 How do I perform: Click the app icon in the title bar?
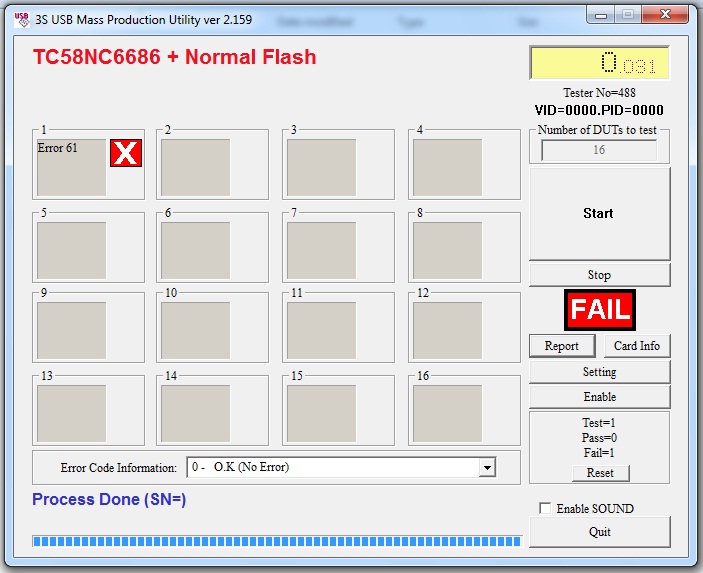pyautogui.click(x=22, y=20)
